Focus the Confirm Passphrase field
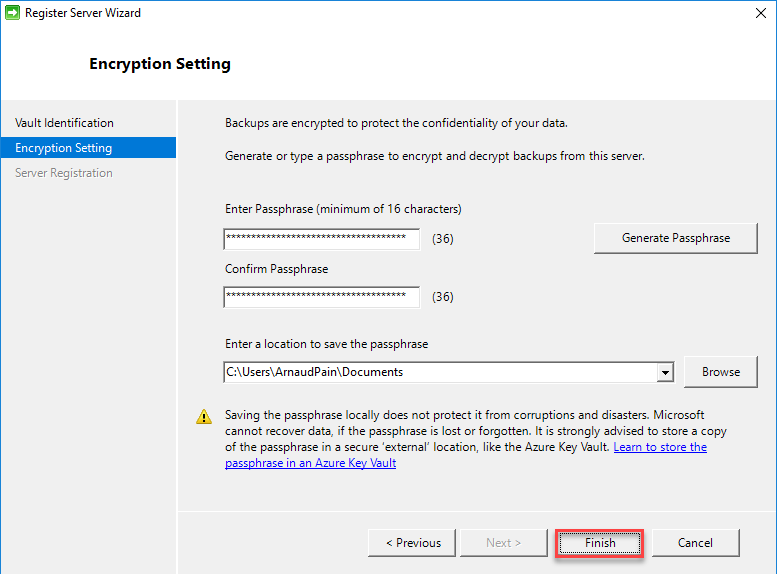This screenshot has width=777, height=574. (321, 297)
